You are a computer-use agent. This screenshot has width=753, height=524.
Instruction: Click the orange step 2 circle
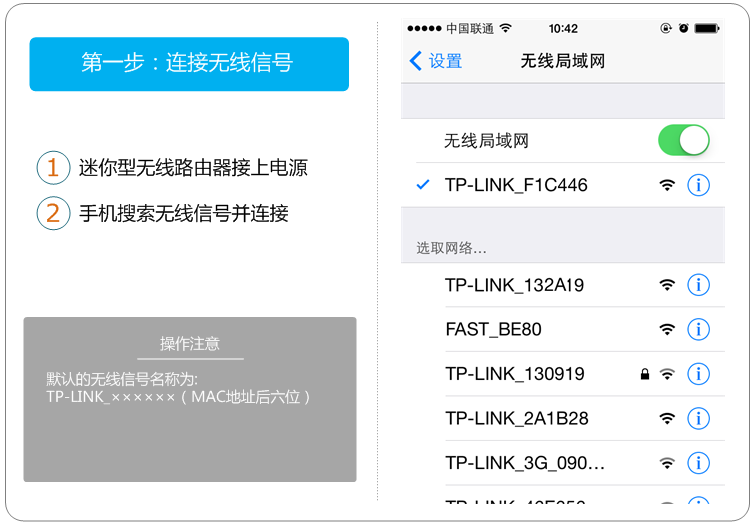(x=53, y=213)
